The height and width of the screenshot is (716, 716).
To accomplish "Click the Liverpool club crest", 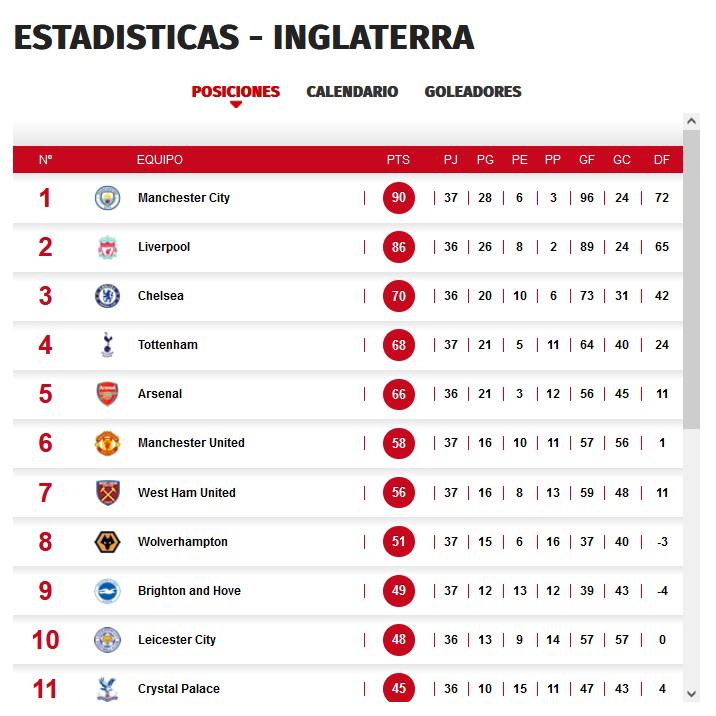I will point(107,247).
